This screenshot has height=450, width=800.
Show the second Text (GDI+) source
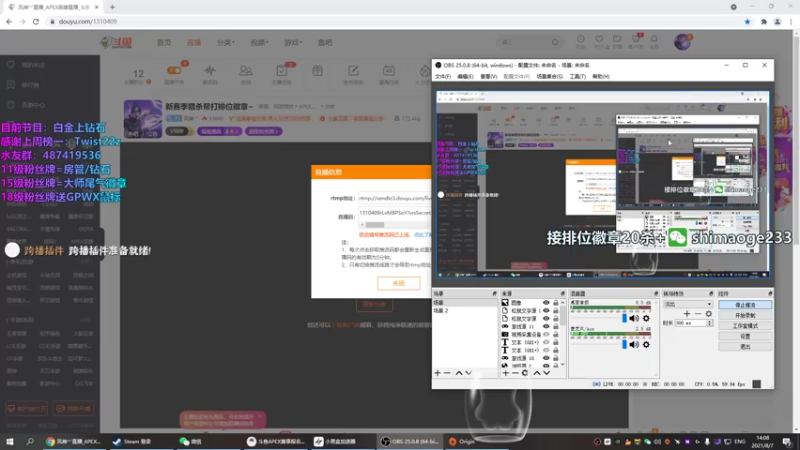[546, 350]
